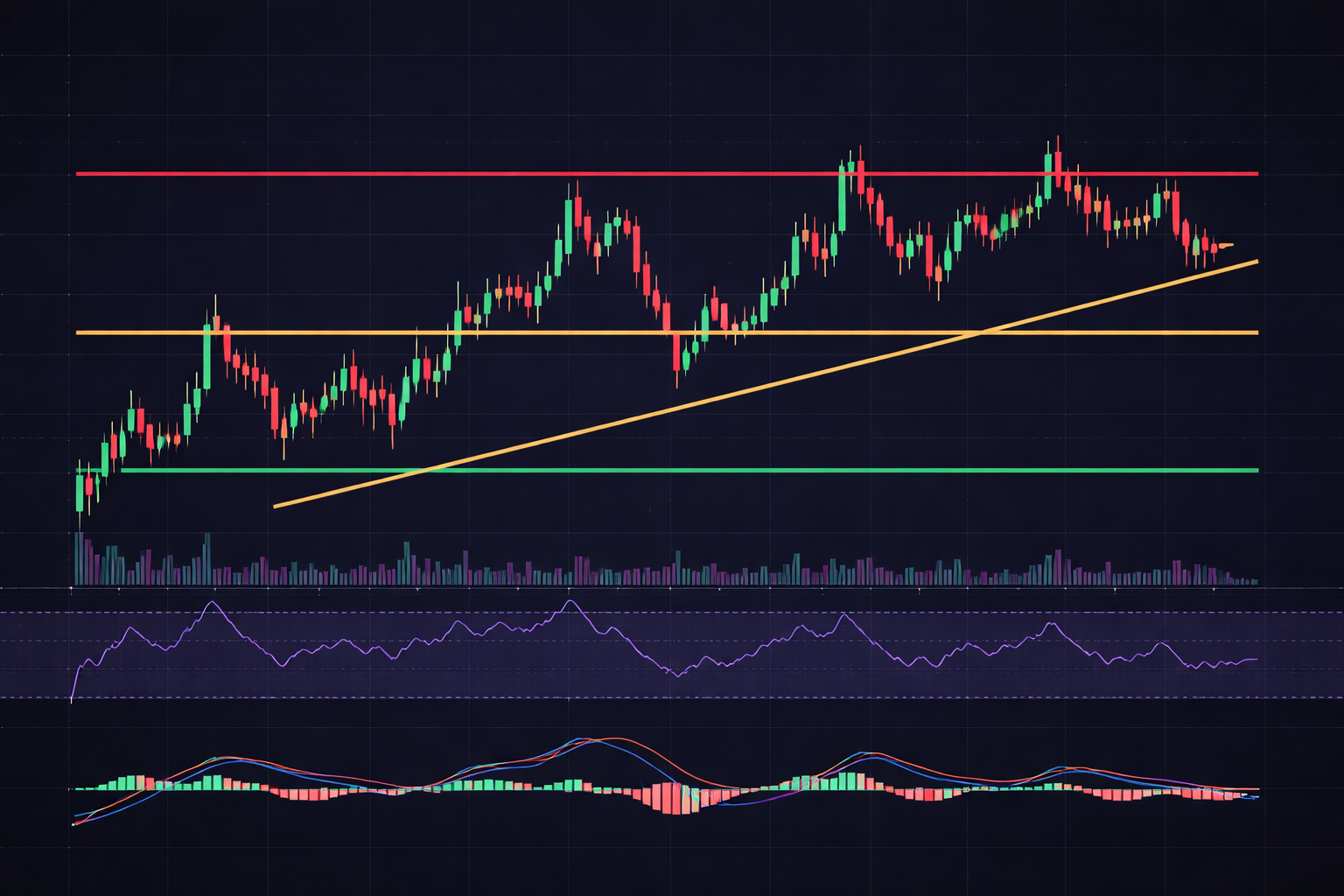1344x896 pixels.
Task: Select the green horizontal support line
Action: (x=700, y=471)
